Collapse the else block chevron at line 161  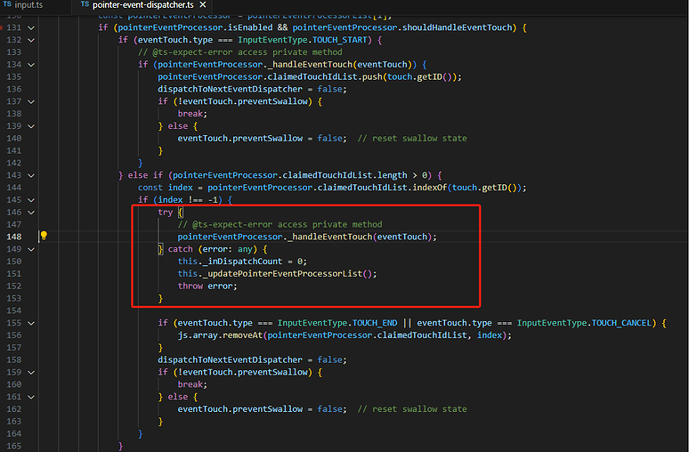(31, 397)
